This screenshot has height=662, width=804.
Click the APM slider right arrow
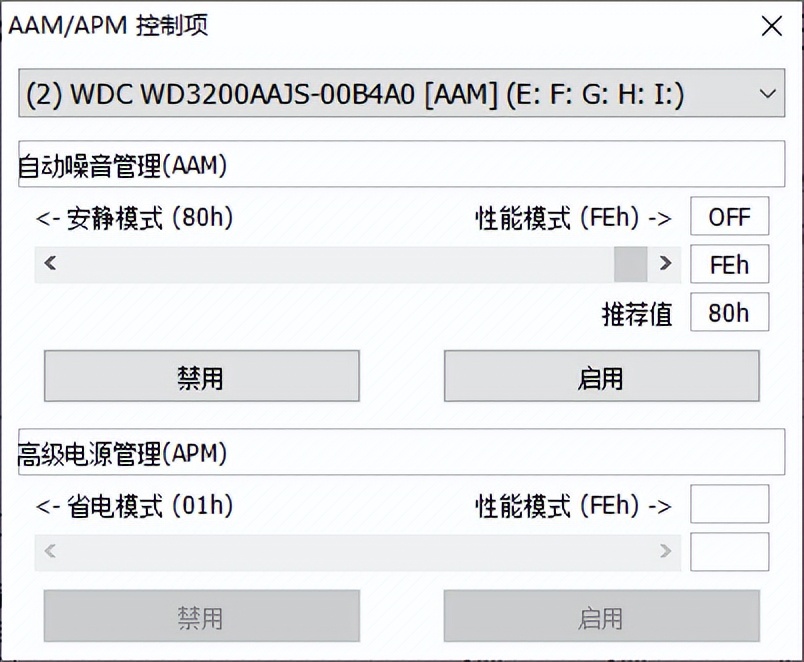point(665,552)
